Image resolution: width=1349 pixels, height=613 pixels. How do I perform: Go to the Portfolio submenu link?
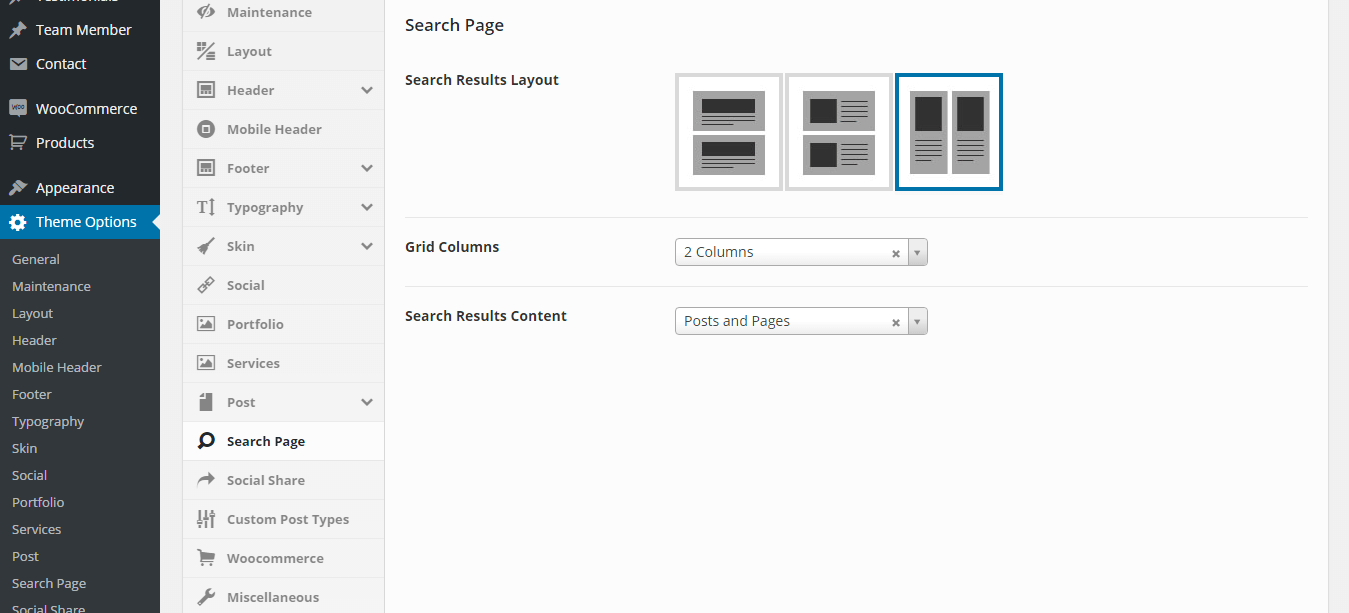coord(38,502)
